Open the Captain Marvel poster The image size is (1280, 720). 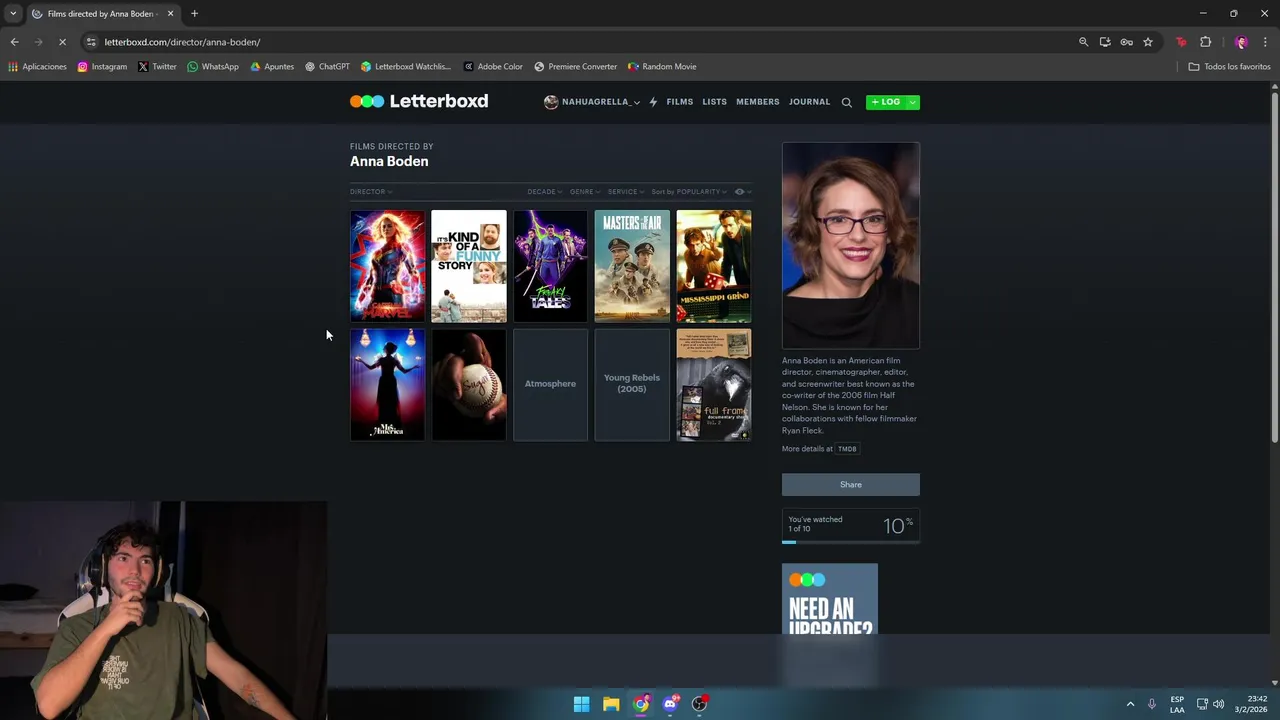pyautogui.click(x=387, y=266)
